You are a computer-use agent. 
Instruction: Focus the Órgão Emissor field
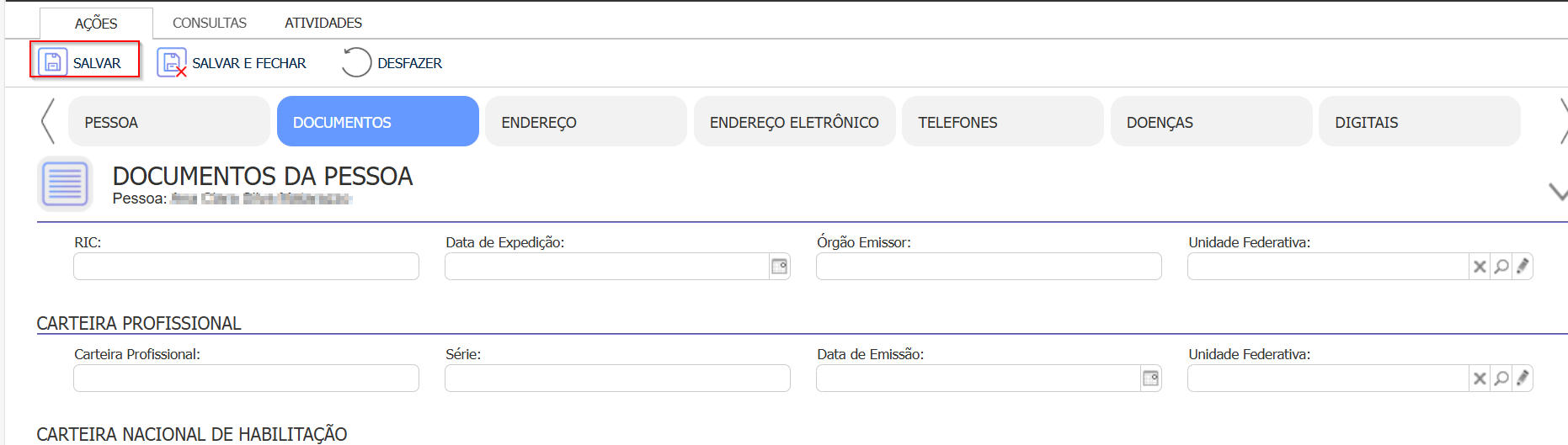pyautogui.click(x=989, y=267)
